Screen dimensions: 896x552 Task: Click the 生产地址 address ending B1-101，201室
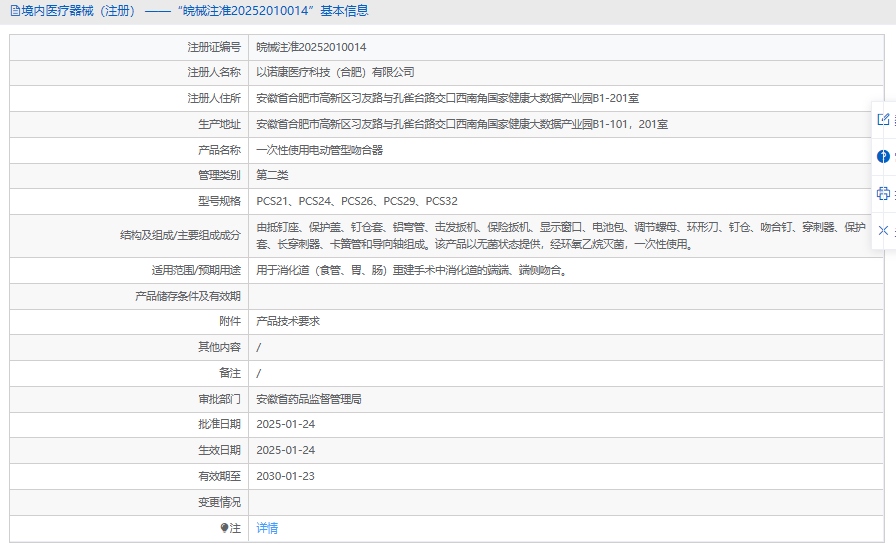[462, 124]
